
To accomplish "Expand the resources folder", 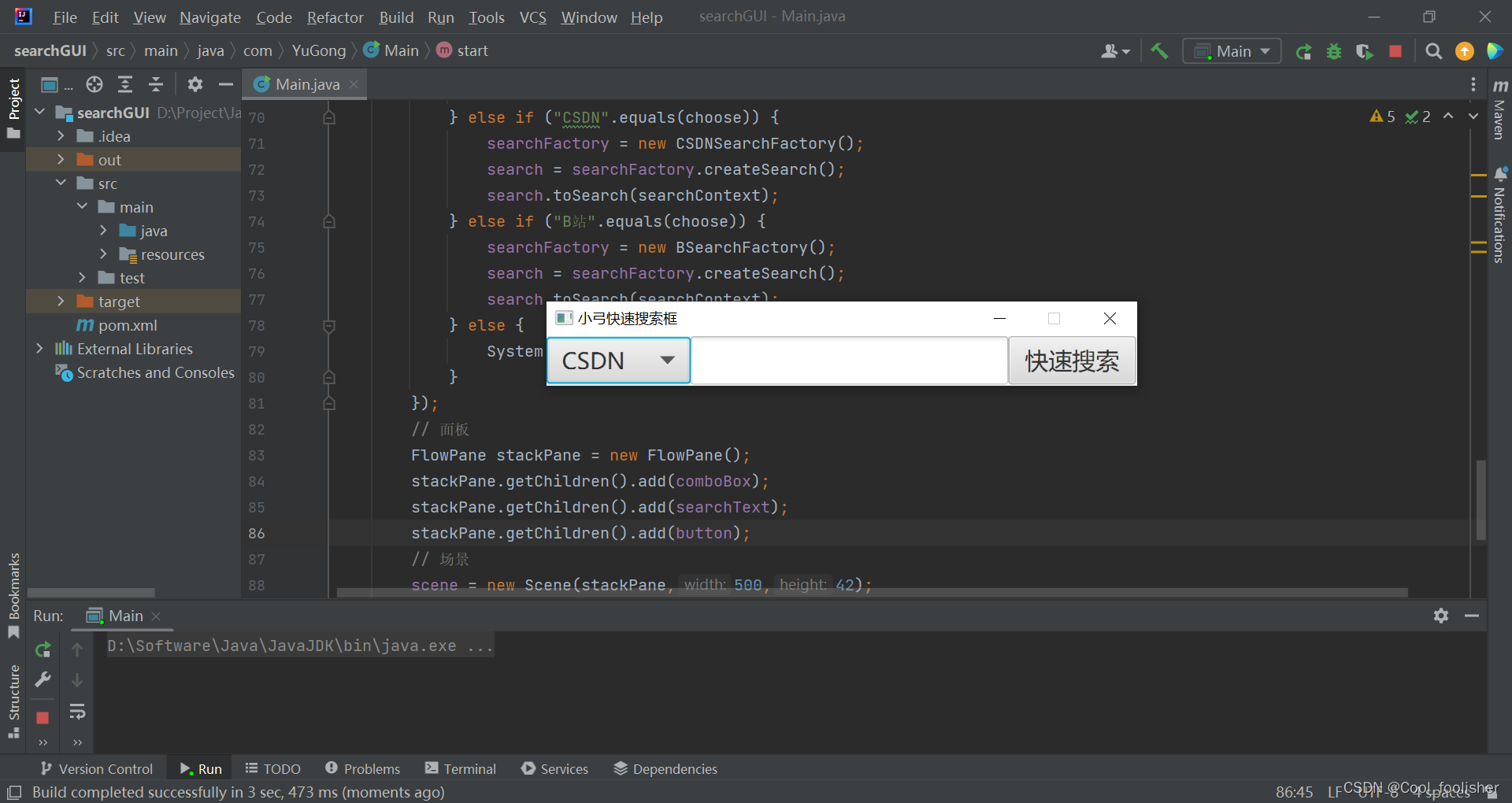I will (x=103, y=254).
